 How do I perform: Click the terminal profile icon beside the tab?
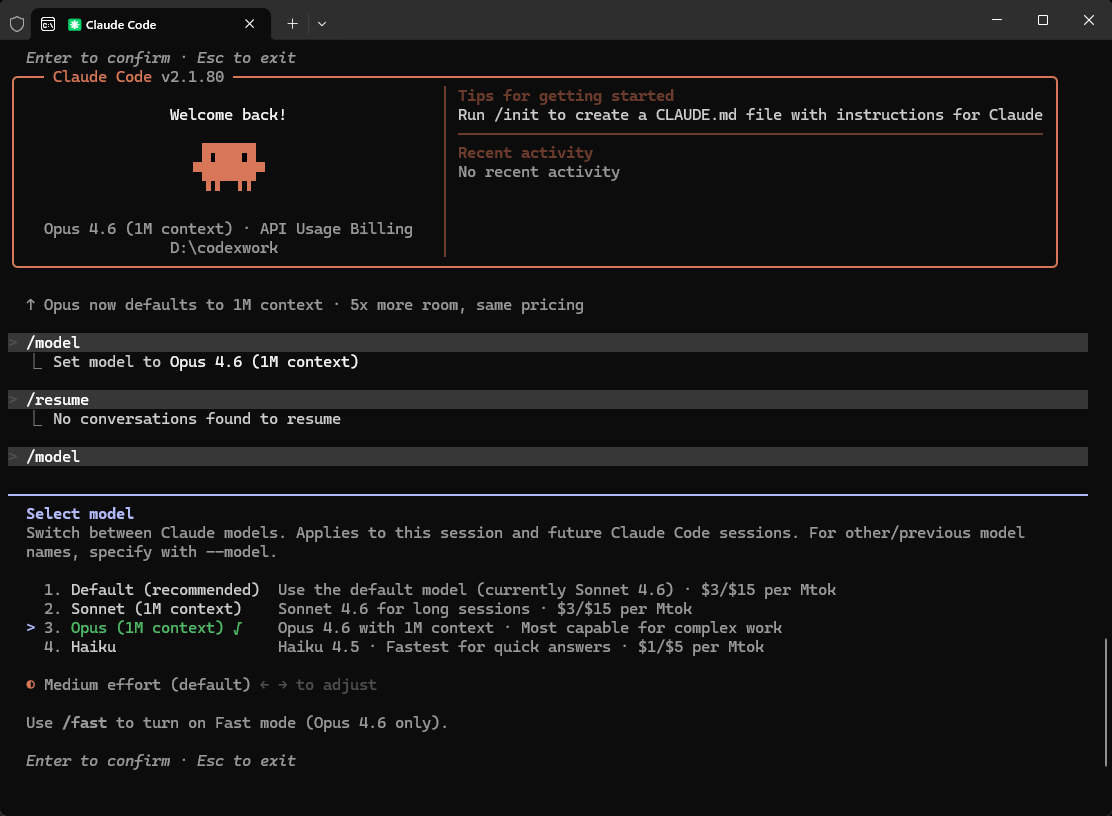48,24
